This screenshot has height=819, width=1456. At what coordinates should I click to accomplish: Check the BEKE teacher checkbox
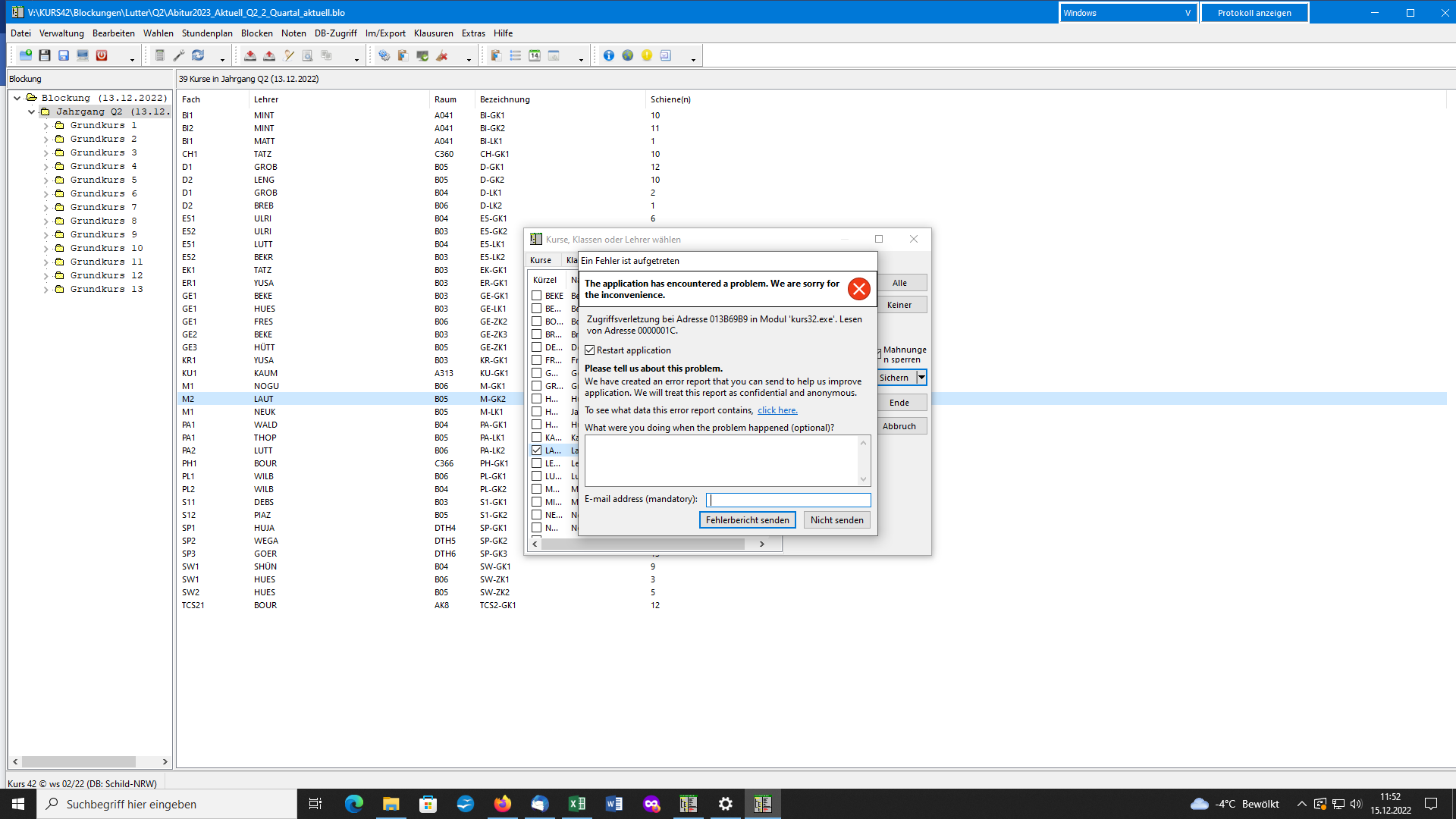coord(537,296)
